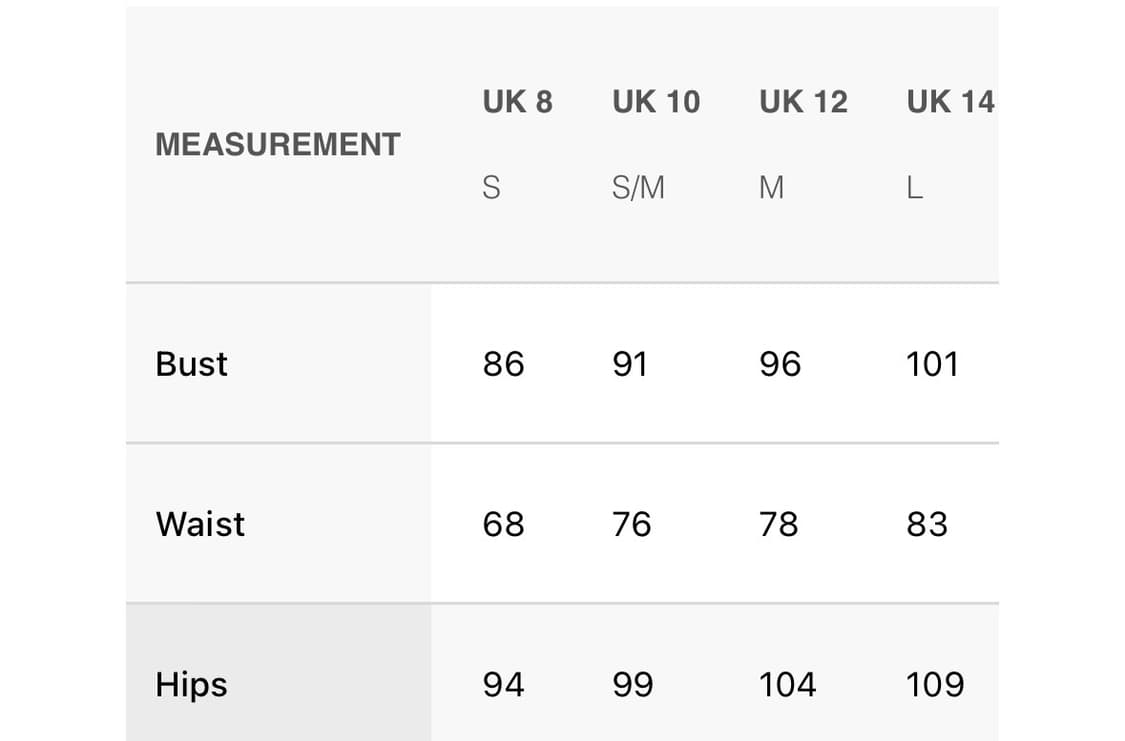The width and height of the screenshot is (1125, 741).
Task: Click Hips value 99 for UK 10
Action: click(632, 685)
